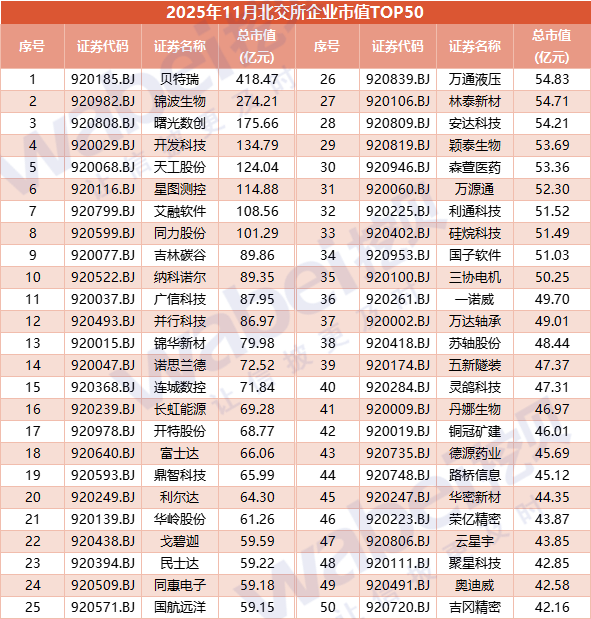
Task: Click the name 诺思兰德
Action: [x=180, y=366]
